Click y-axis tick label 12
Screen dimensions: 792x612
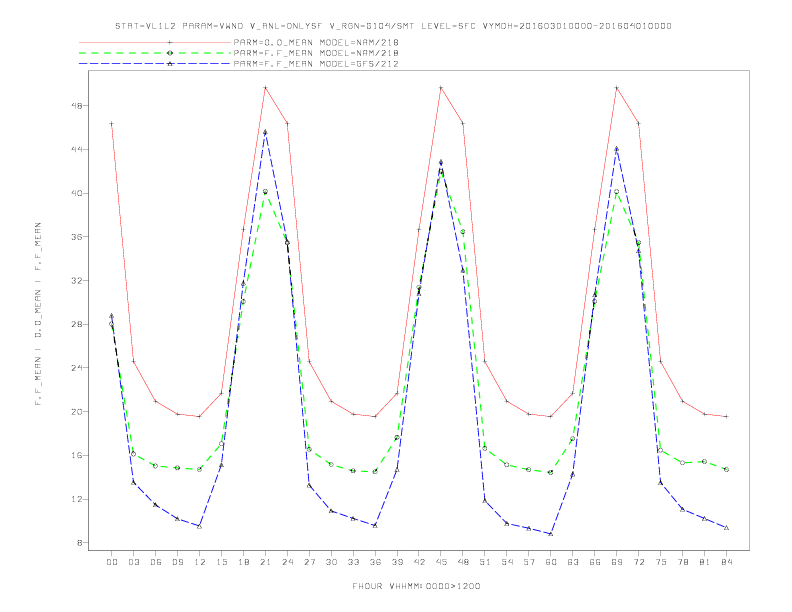pos(77,499)
